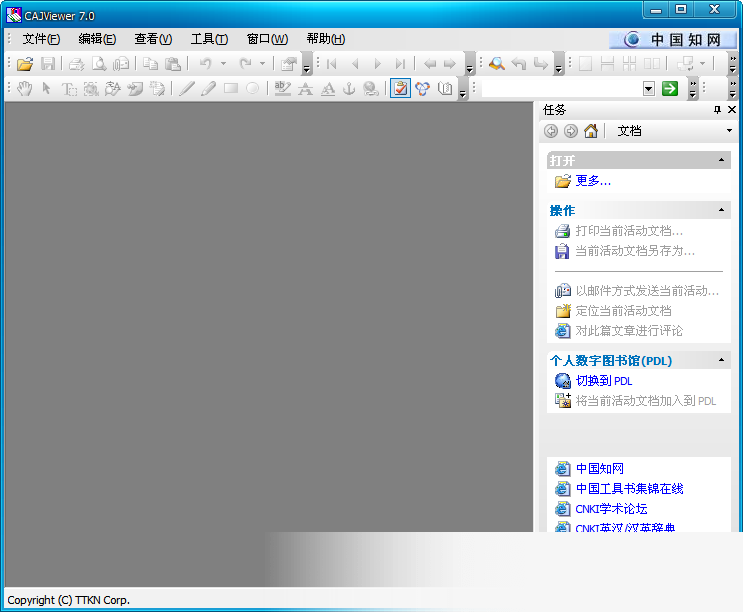The image size is (743, 612).
Task: Select the Hand pan tool
Action: pyautogui.click(x=25, y=89)
